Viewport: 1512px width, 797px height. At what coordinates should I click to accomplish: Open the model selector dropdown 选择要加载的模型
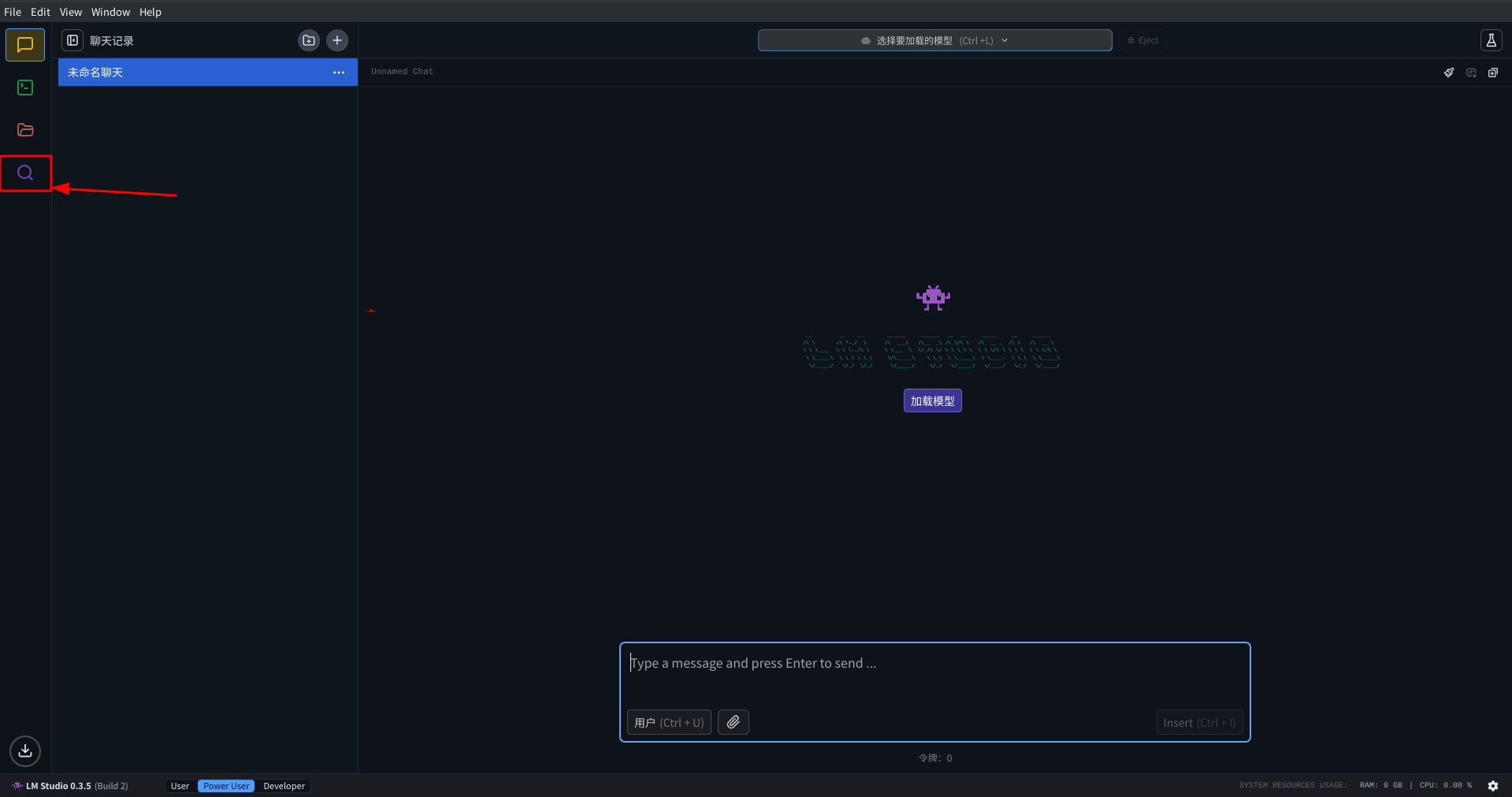pyautogui.click(x=935, y=40)
